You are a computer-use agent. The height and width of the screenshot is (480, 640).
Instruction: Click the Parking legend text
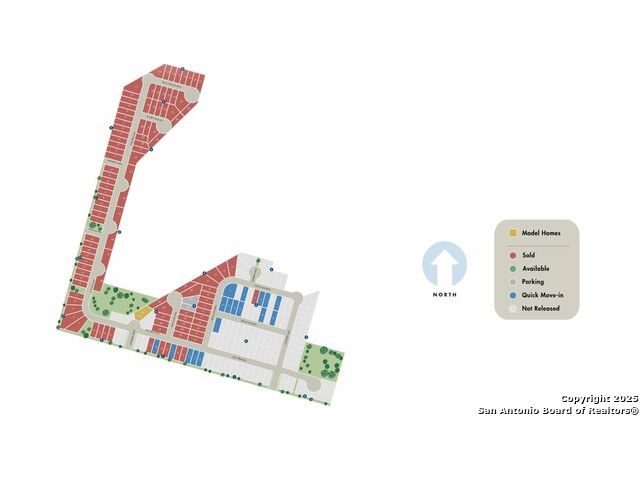point(533,282)
